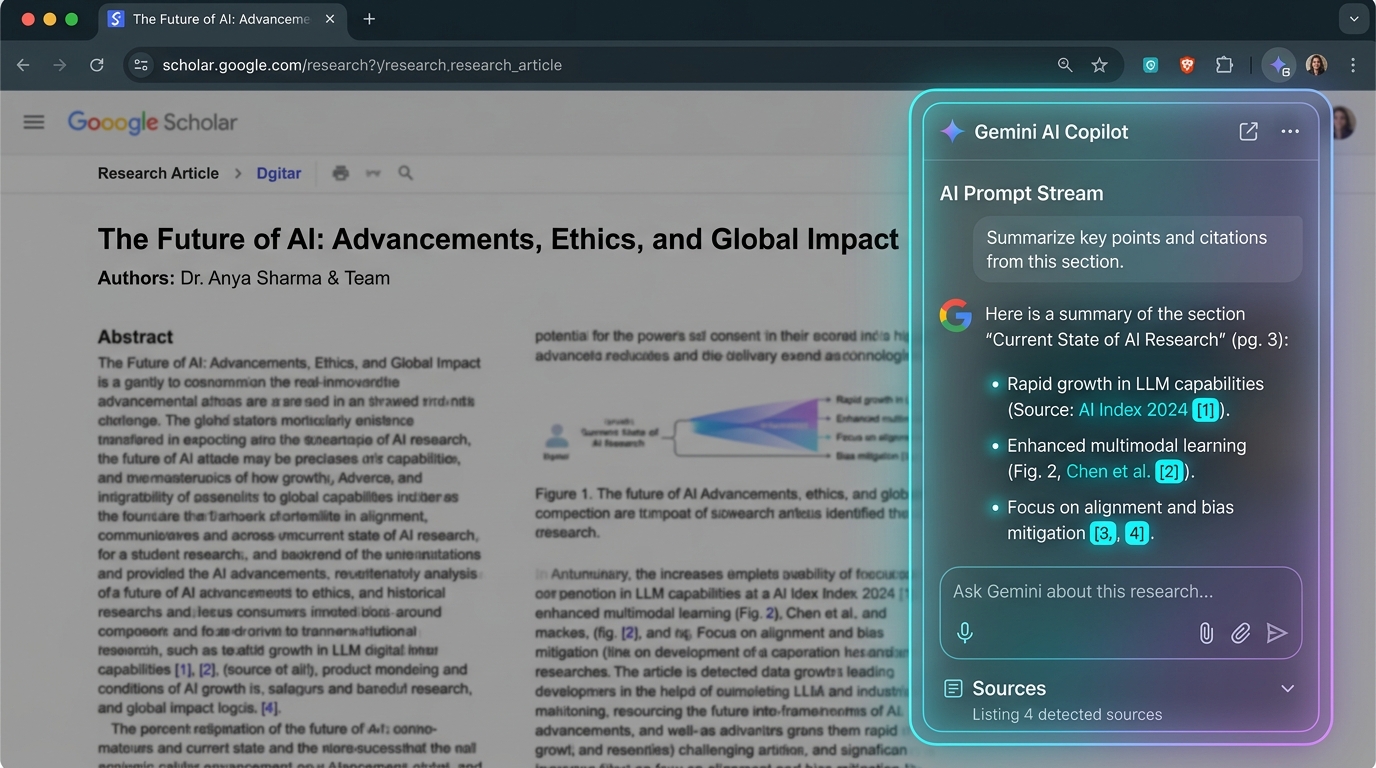Image resolution: width=1376 pixels, height=768 pixels.
Task: Open site information icon in address bar
Action: pyautogui.click(x=142, y=65)
